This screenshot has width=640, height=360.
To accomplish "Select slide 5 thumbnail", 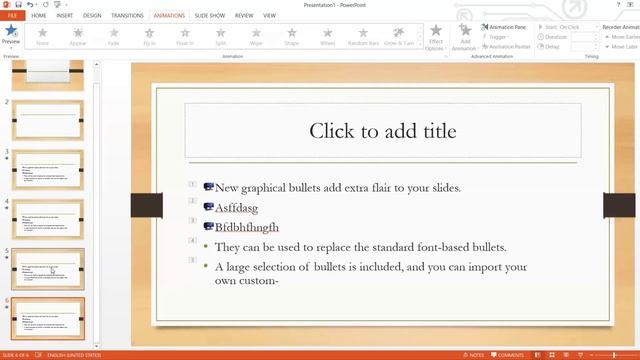I will pyautogui.click(x=48, y=269).
